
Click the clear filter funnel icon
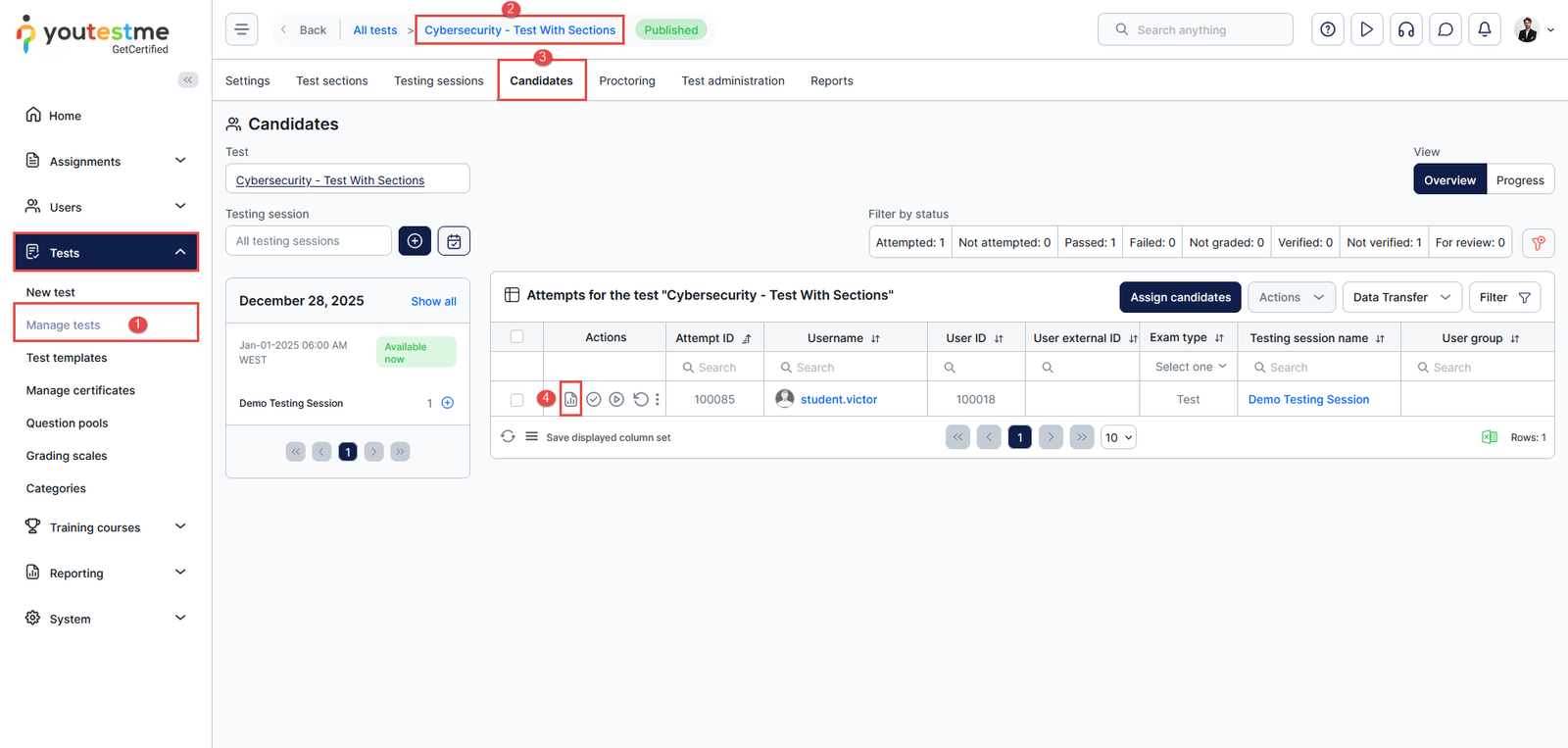1538,243
